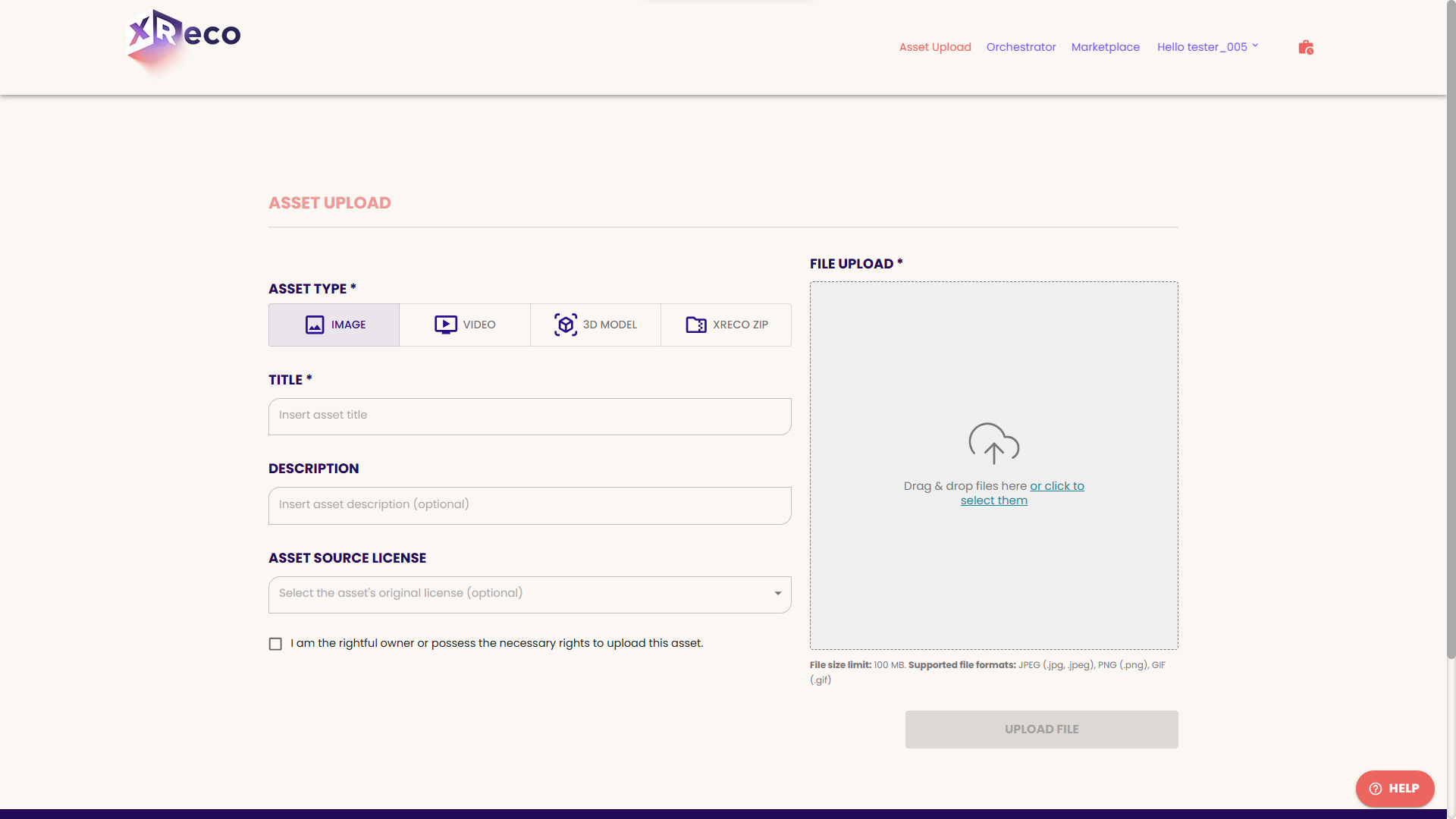Open the Marketplace menu item
The image size is (1456, 819).
coord(1105,47)
